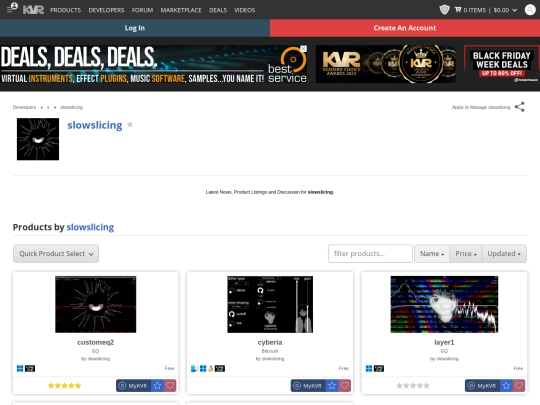540x405 pixels.
Task: Toggle the favorite star beside slowslicing
Action: 130,124
